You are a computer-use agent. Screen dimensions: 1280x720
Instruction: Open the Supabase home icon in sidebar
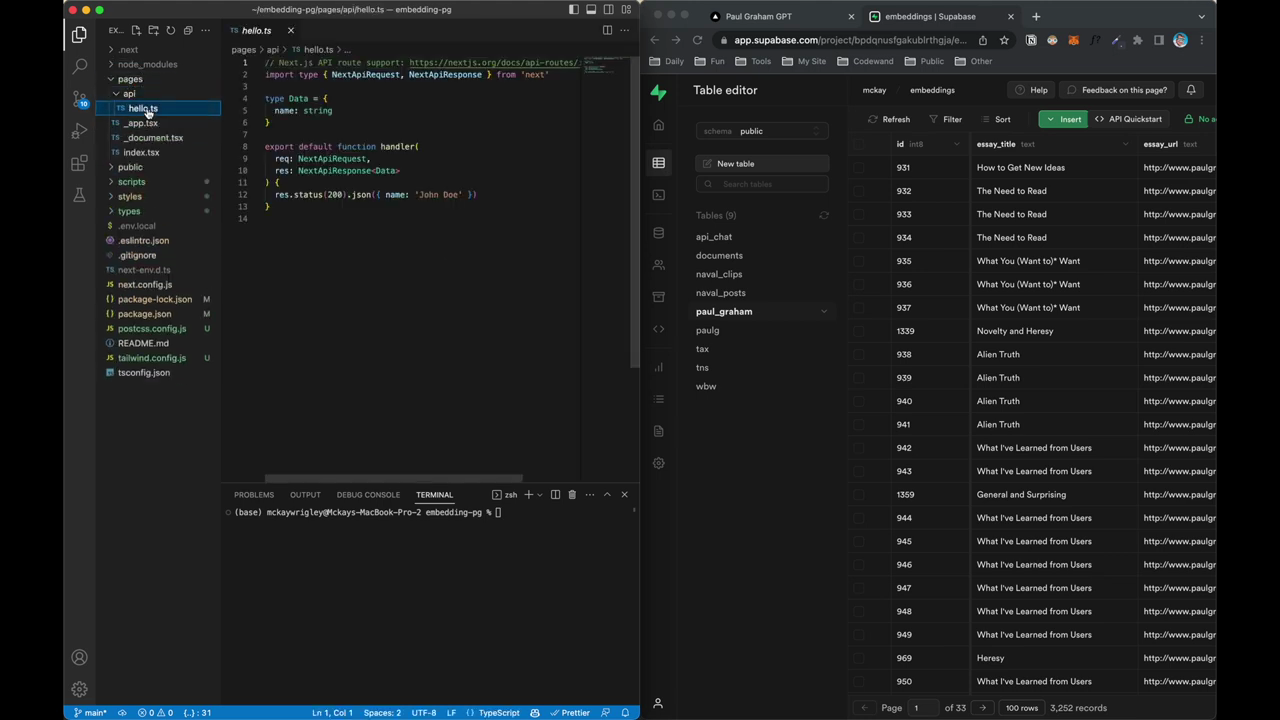[x=658, y=125]
